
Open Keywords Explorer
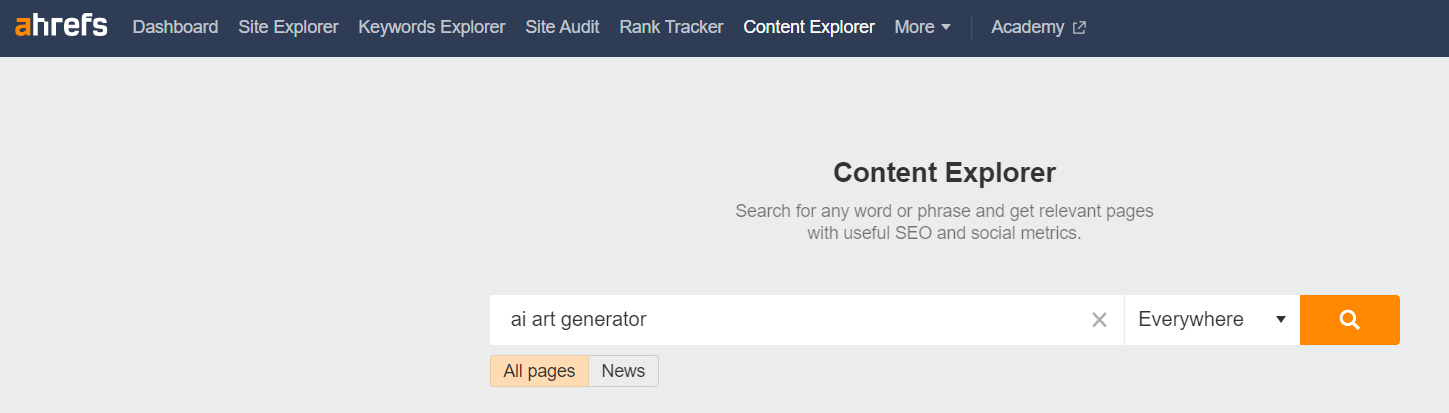point(432,27)
